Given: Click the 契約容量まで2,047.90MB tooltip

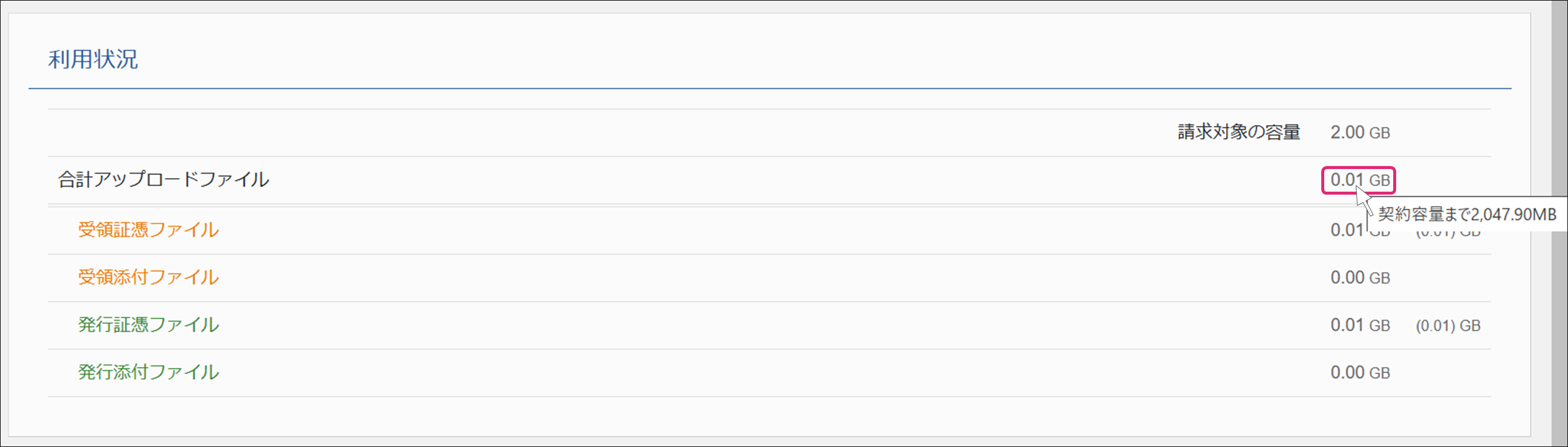Looking at the screenshot, I should click(x=1467, y=214).
